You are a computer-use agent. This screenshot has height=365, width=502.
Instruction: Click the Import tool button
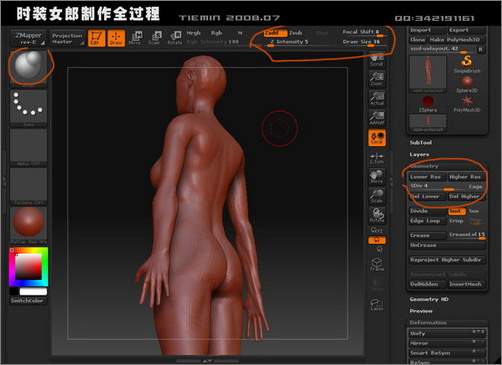[427, 30]
